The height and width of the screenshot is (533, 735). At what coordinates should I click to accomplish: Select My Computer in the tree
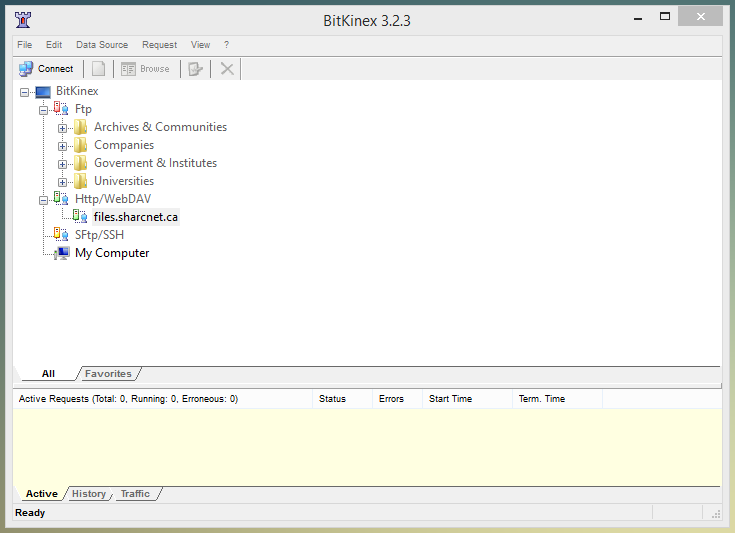pos(111,253)
